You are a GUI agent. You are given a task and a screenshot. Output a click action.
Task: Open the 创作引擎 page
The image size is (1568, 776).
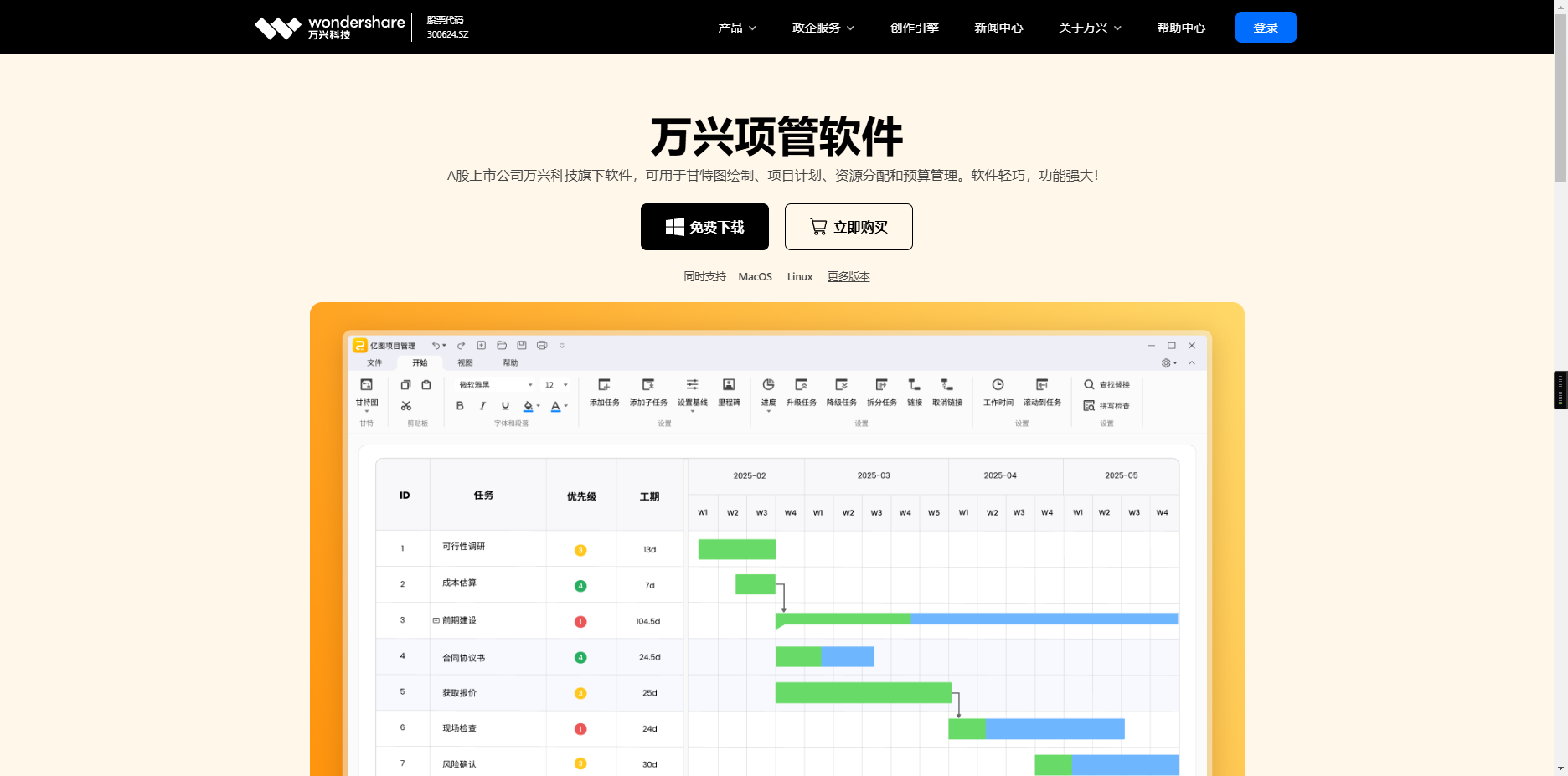915,28
